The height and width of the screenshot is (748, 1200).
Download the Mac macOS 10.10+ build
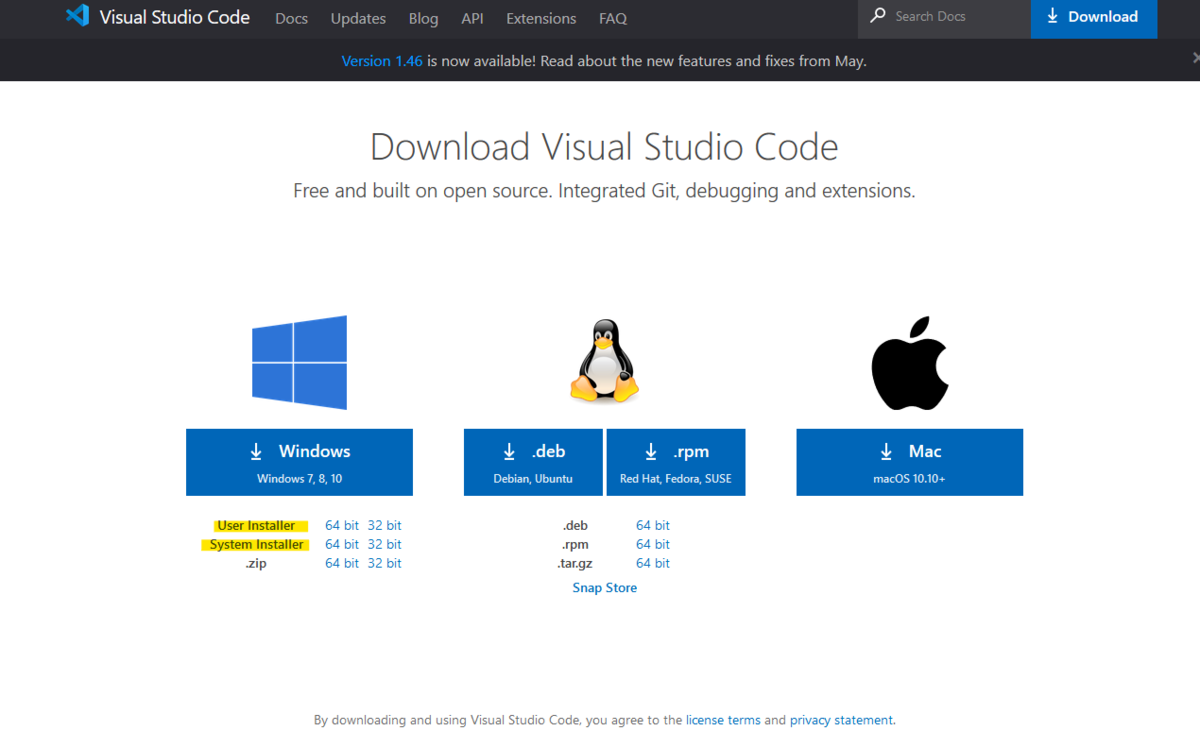910,462
